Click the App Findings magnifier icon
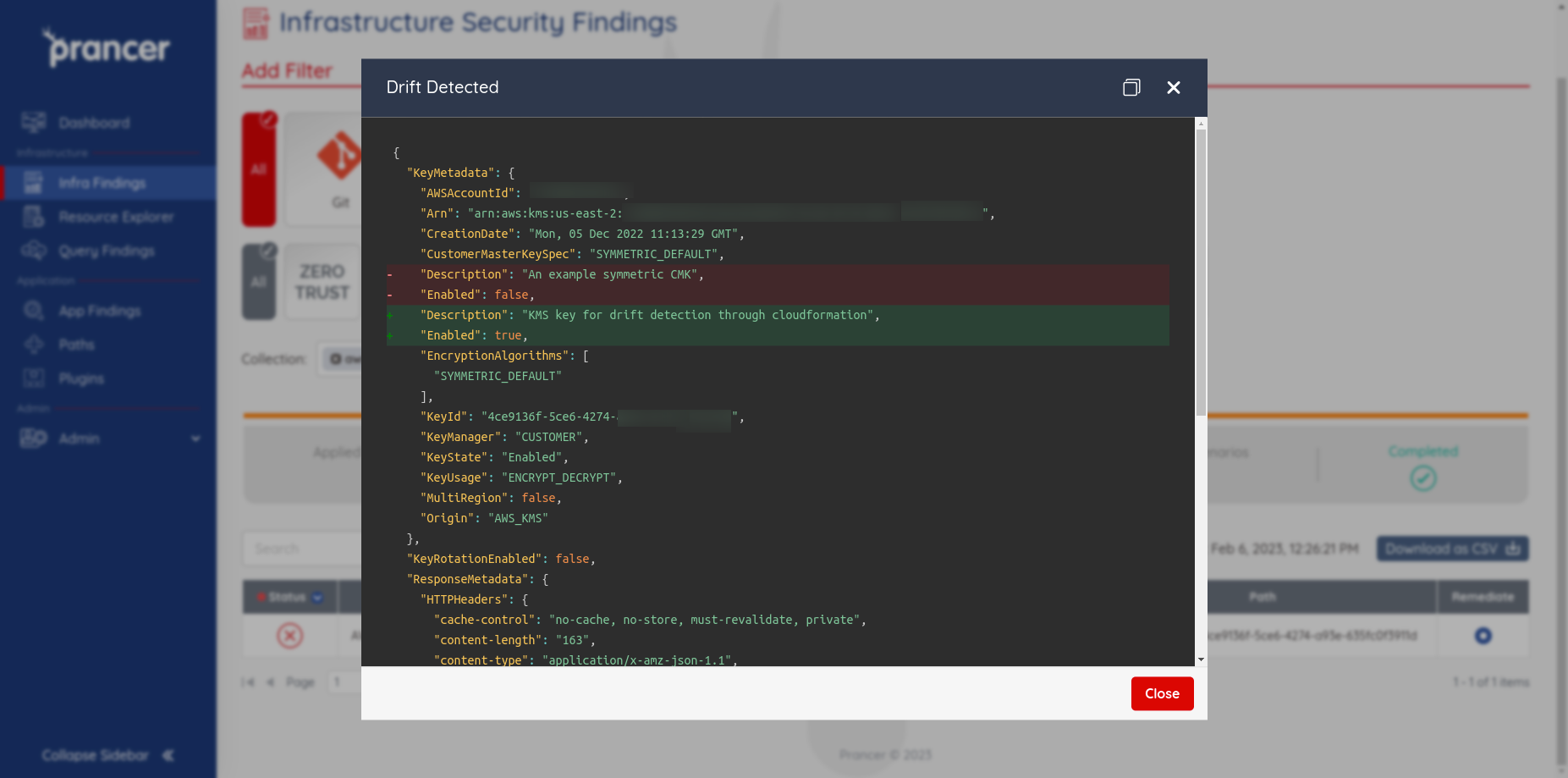 (x=34, y=311)
